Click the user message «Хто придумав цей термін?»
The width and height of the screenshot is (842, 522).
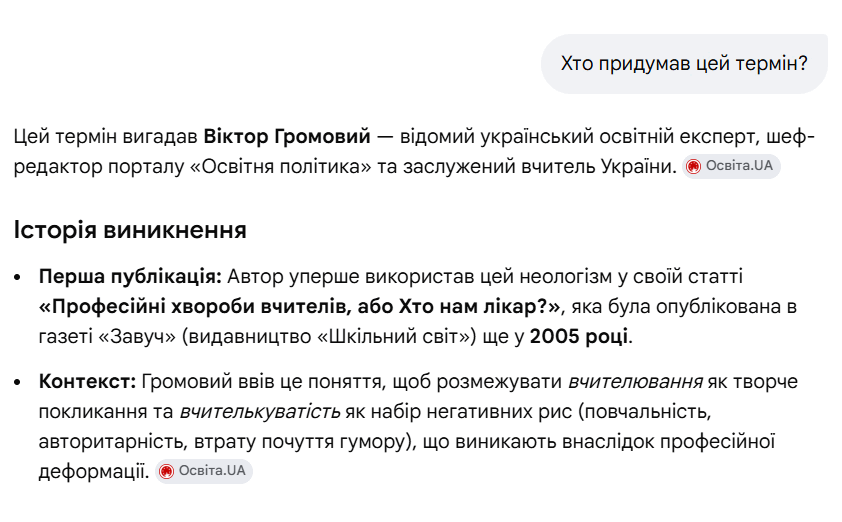tap(684, 63)
